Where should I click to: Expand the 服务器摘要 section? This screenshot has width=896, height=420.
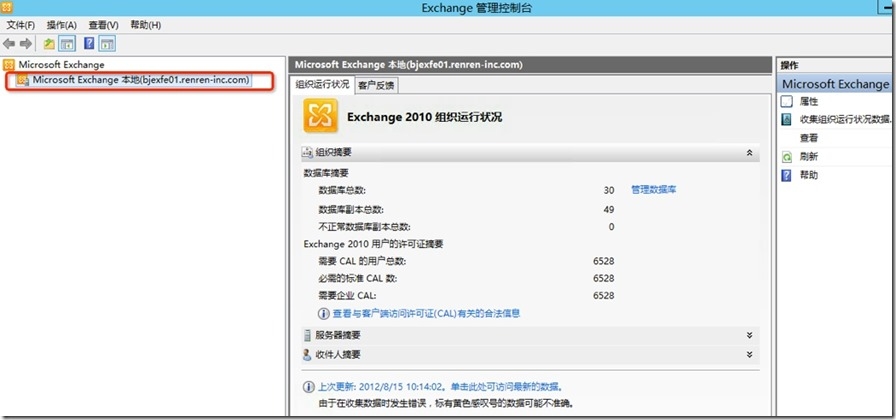click(749, 335)
